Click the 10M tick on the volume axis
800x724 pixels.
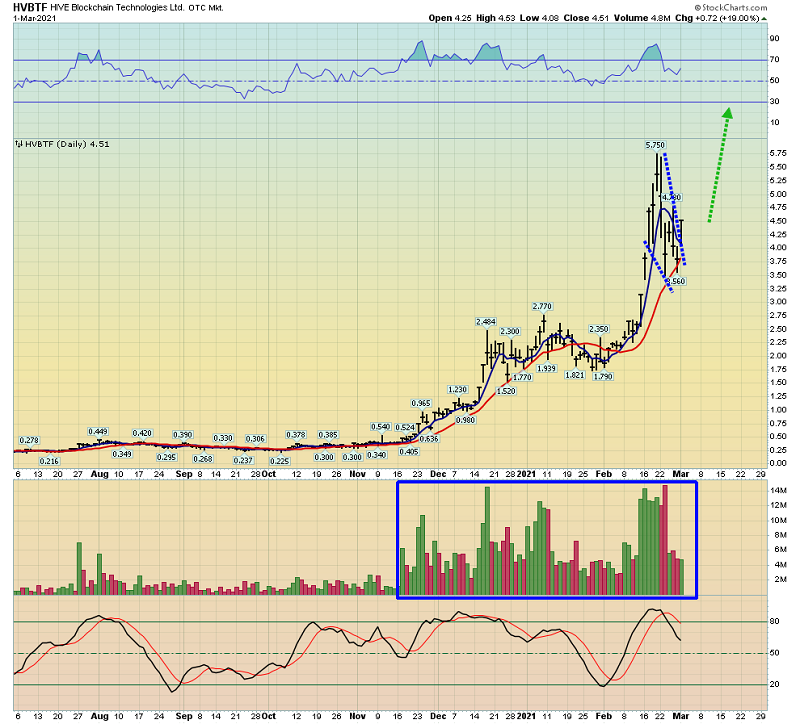pos(781,520)
